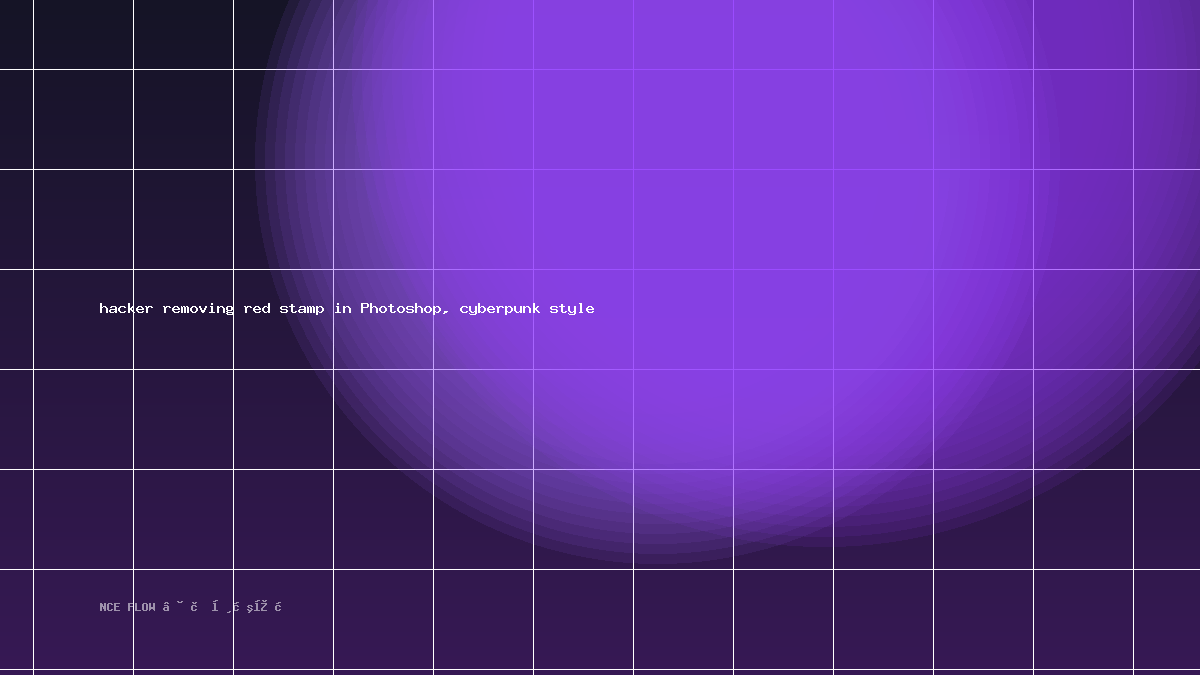Click the word "red" in the prompt
Image resolution: width=1200 pixels, height=675 pixels.
[x=257, y=308]
